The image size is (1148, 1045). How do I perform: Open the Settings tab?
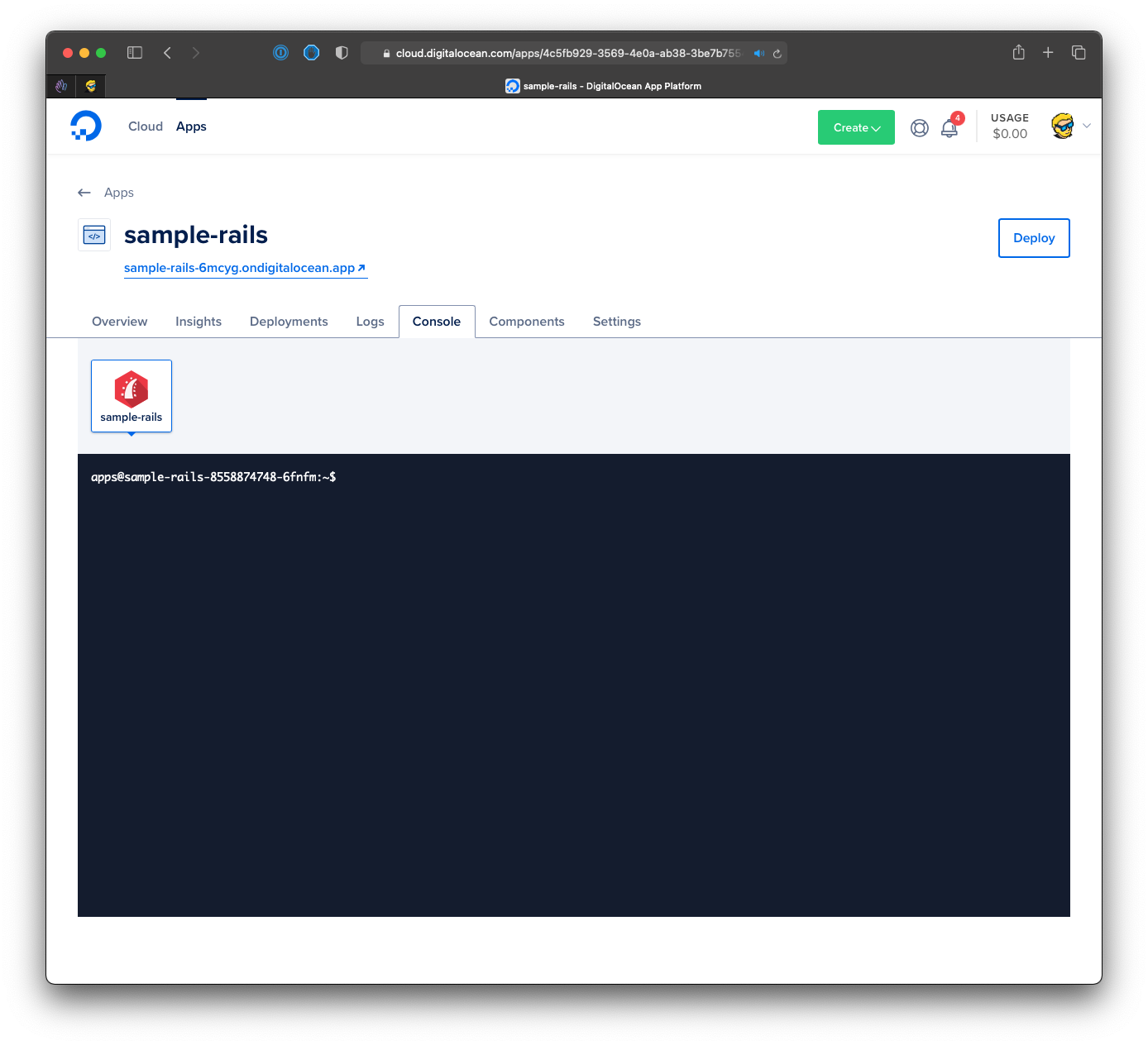click(616, 322)
